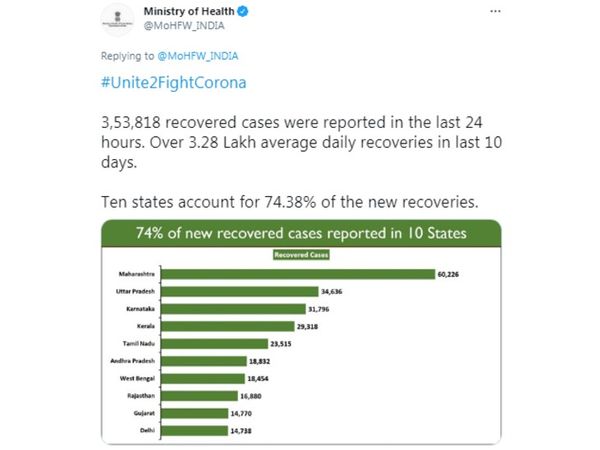
Task: Open the Ministry of Health display name
Action: pos(189,11)
